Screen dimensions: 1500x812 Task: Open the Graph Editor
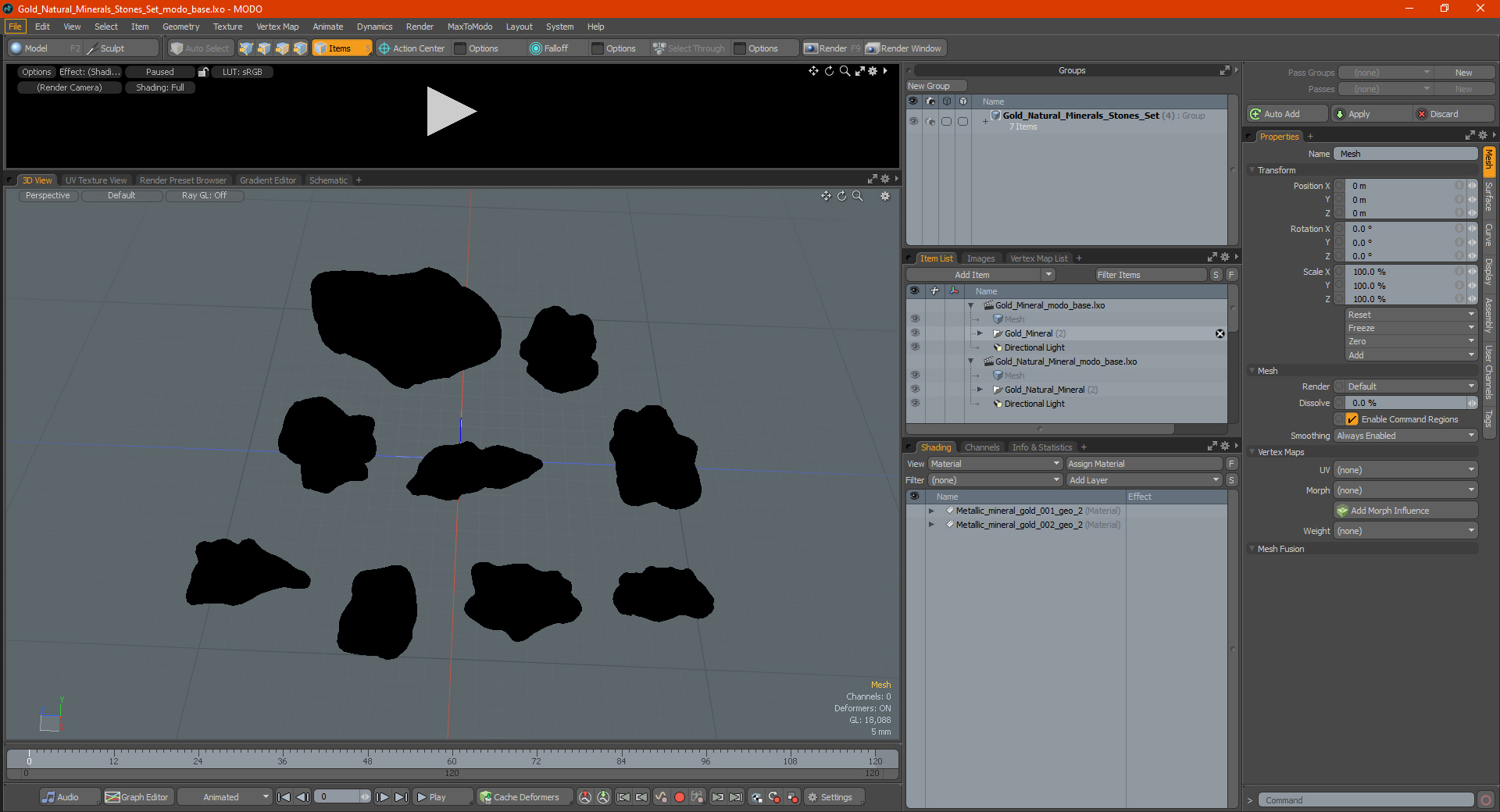coord(137,797)
